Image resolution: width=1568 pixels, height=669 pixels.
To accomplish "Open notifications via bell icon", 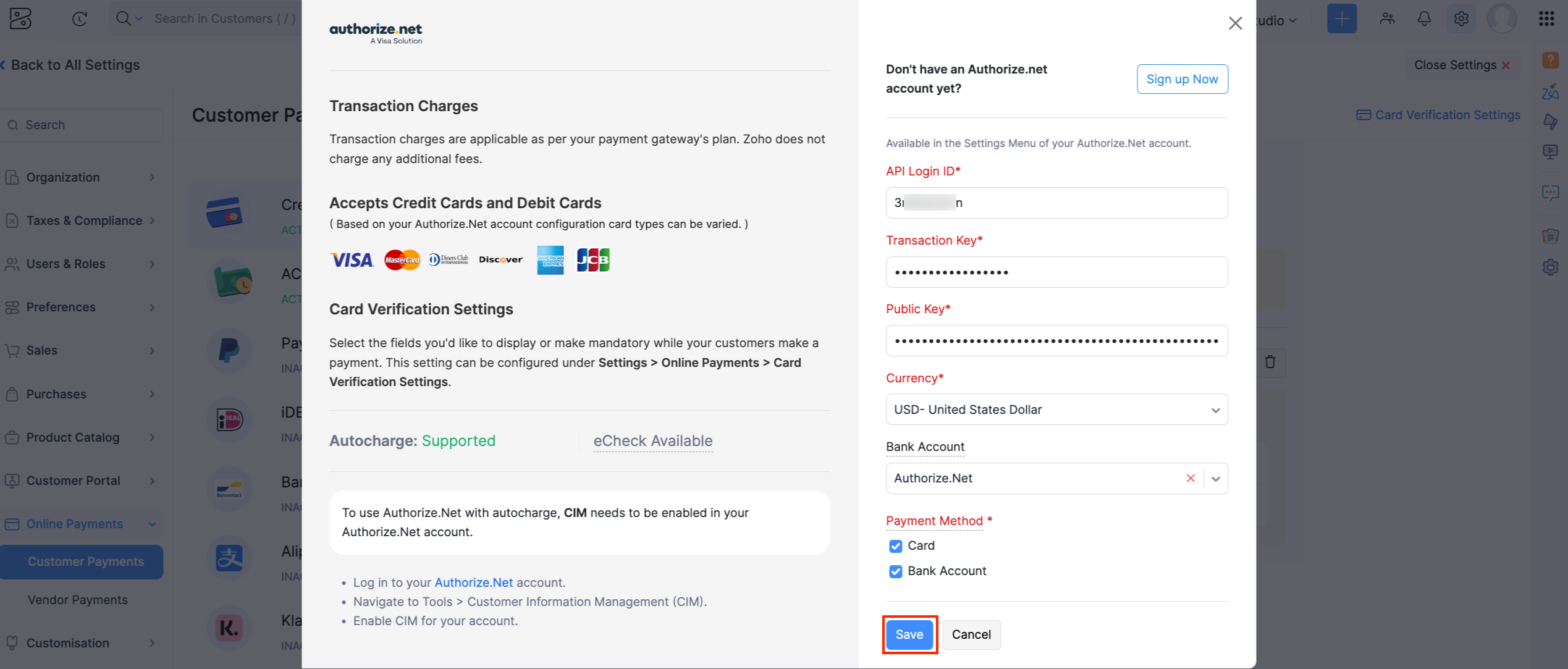I will [x=1424, y=19].
